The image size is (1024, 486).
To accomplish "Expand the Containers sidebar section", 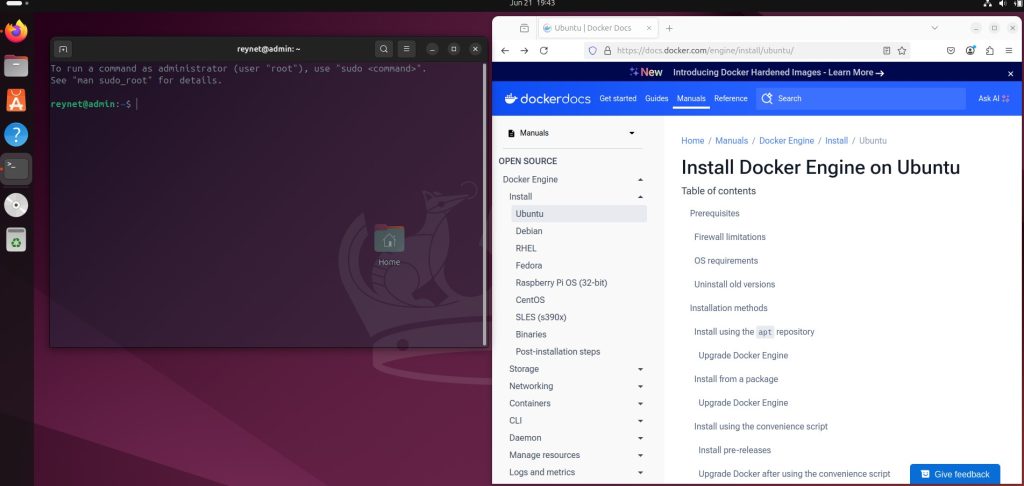I will tap(640, 404).
